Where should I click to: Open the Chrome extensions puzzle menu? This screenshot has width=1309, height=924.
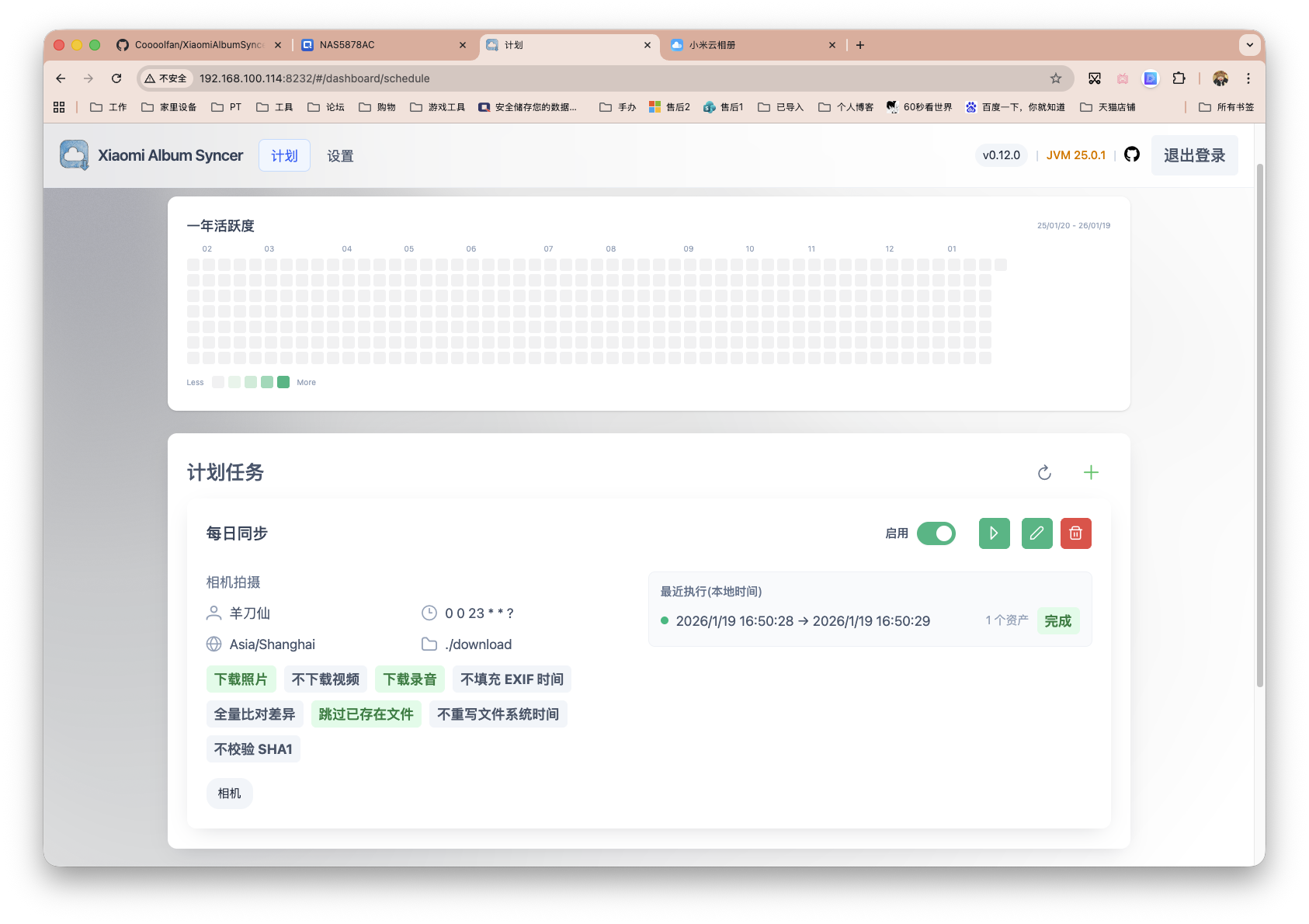[x=1179, y=78]
